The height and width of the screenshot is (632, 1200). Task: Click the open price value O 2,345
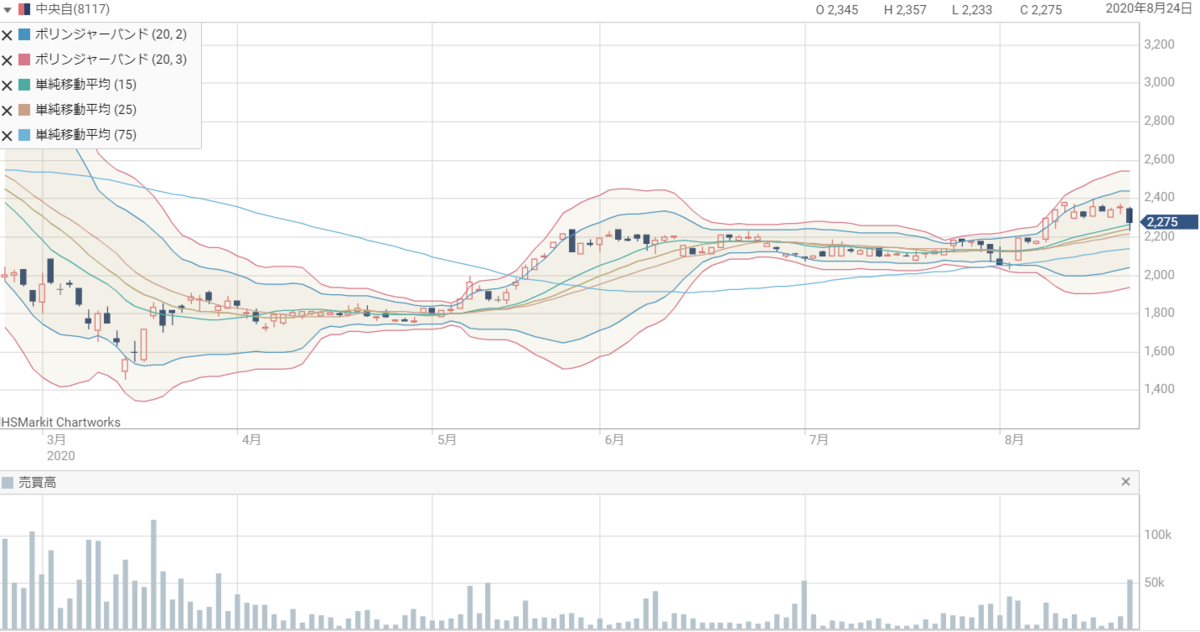[x=837, y=10]
